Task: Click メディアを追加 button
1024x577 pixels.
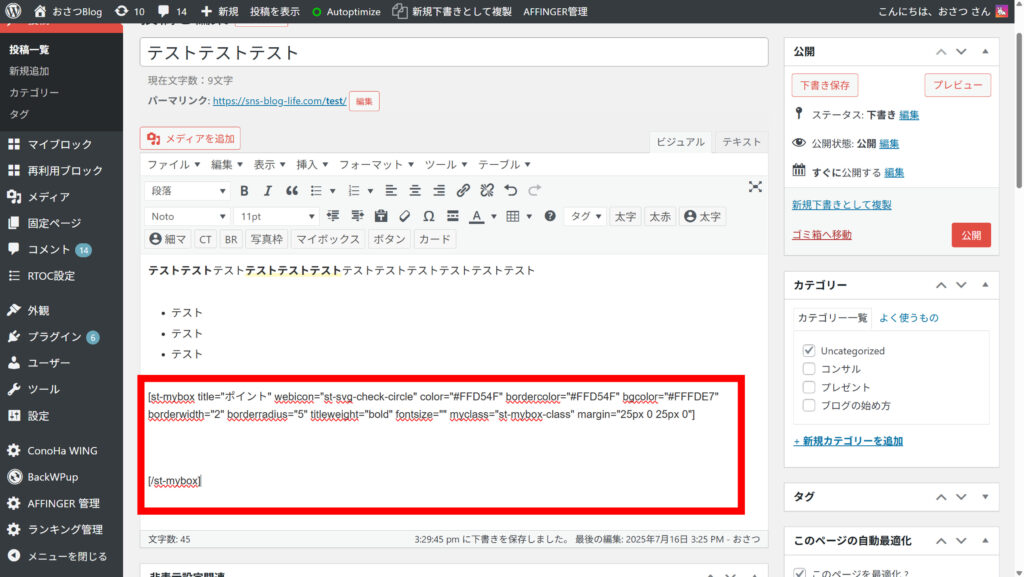Action: [190, 138]
